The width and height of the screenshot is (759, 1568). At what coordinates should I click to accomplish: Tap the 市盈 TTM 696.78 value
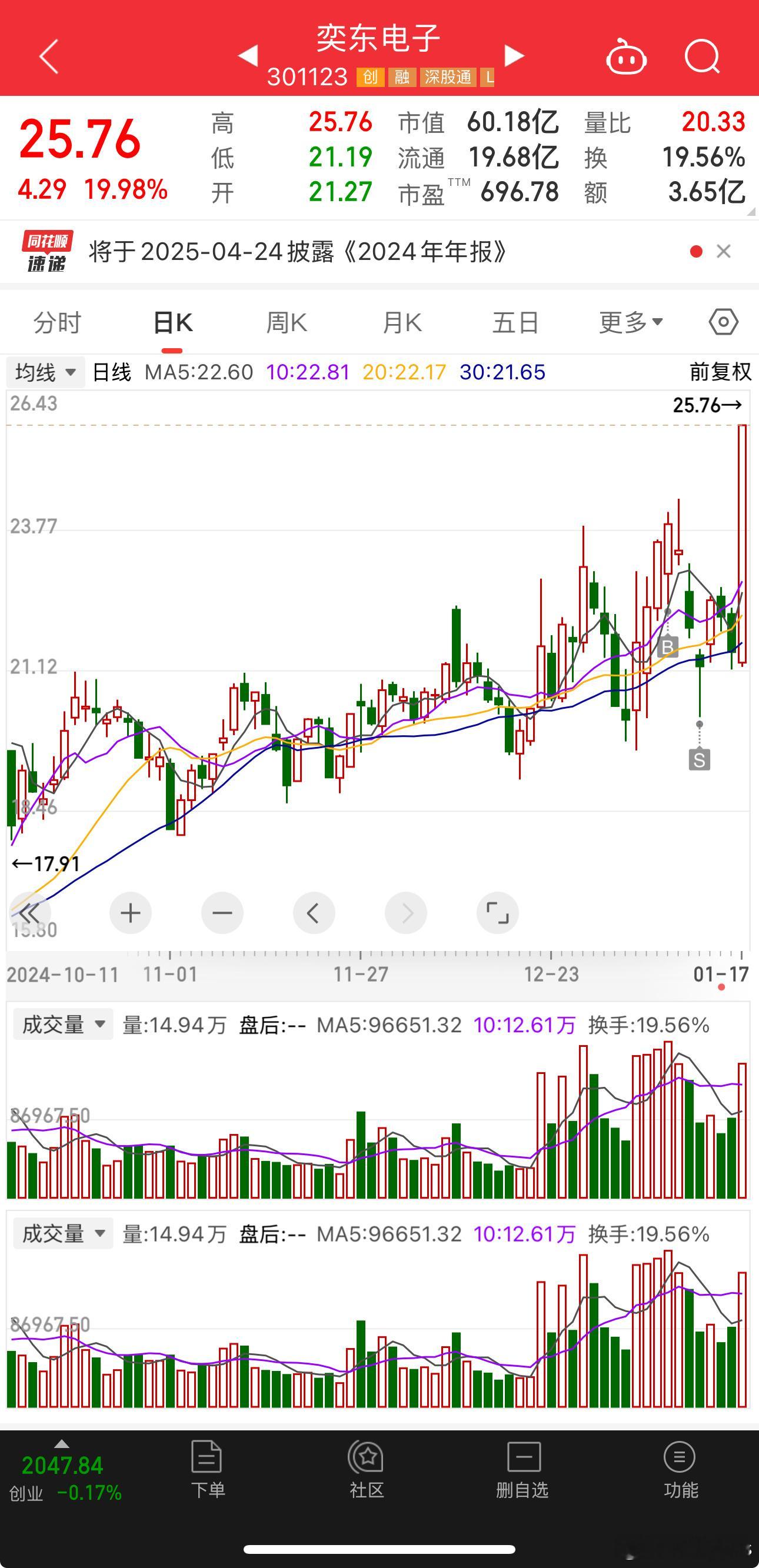520,192
